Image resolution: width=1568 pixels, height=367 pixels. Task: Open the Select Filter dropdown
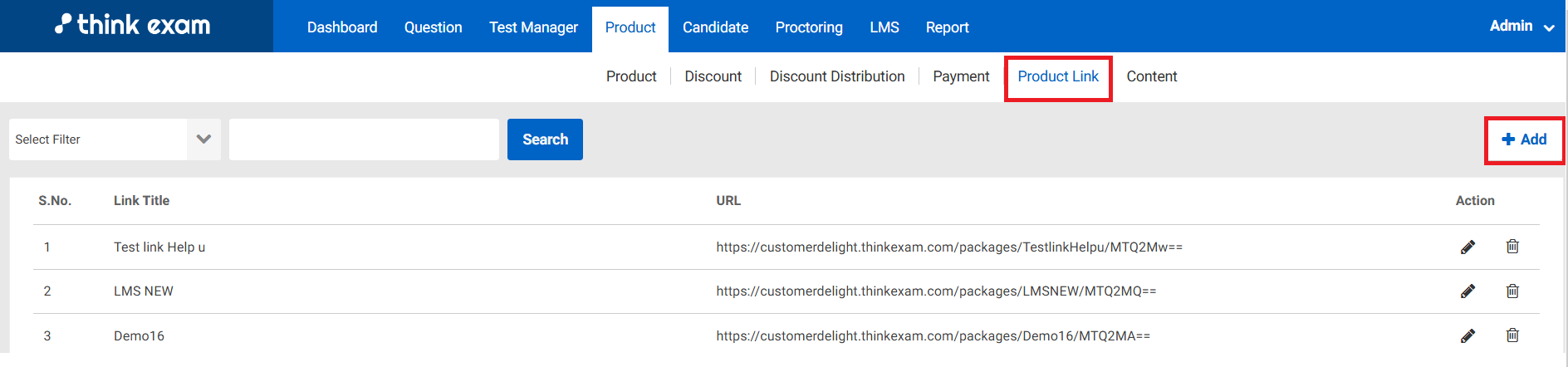point(115,139)
